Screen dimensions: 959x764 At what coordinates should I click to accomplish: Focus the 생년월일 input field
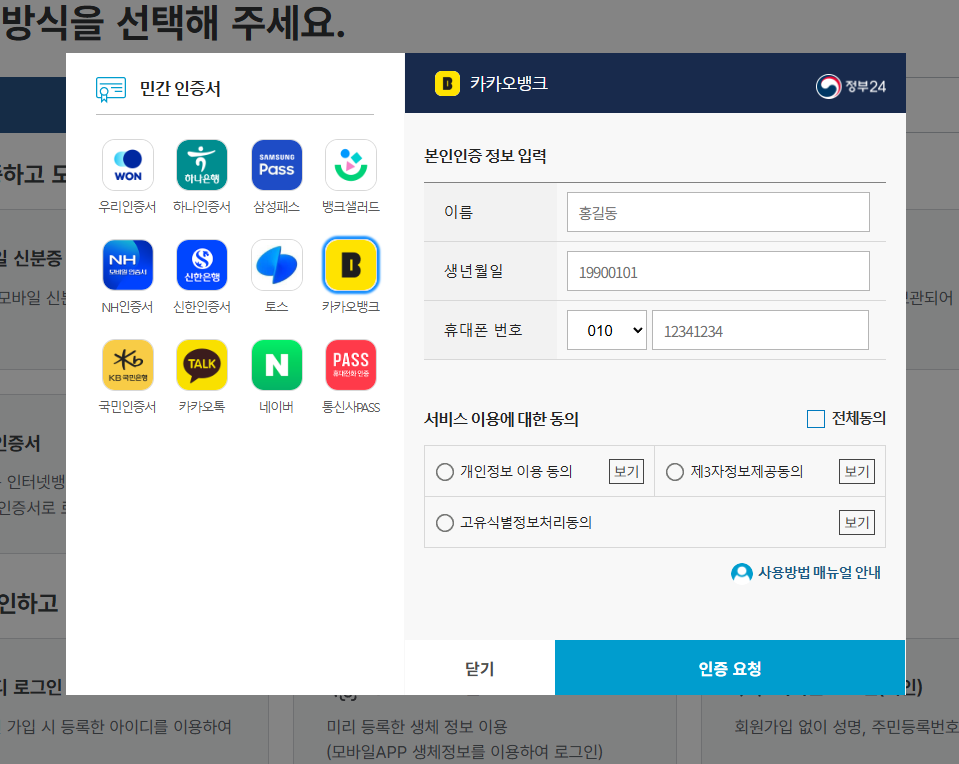718,272
